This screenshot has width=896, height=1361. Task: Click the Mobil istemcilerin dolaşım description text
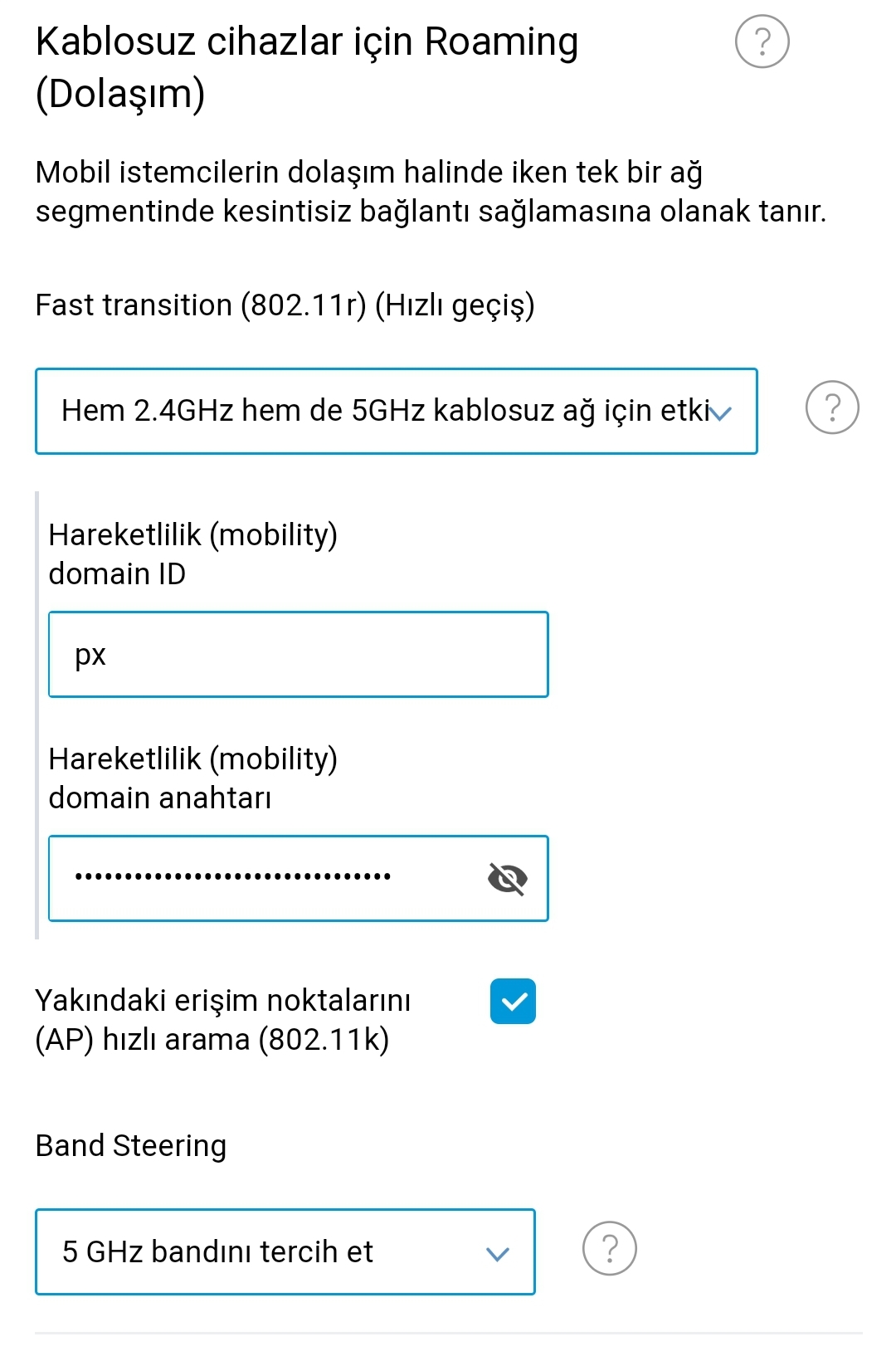431,192
